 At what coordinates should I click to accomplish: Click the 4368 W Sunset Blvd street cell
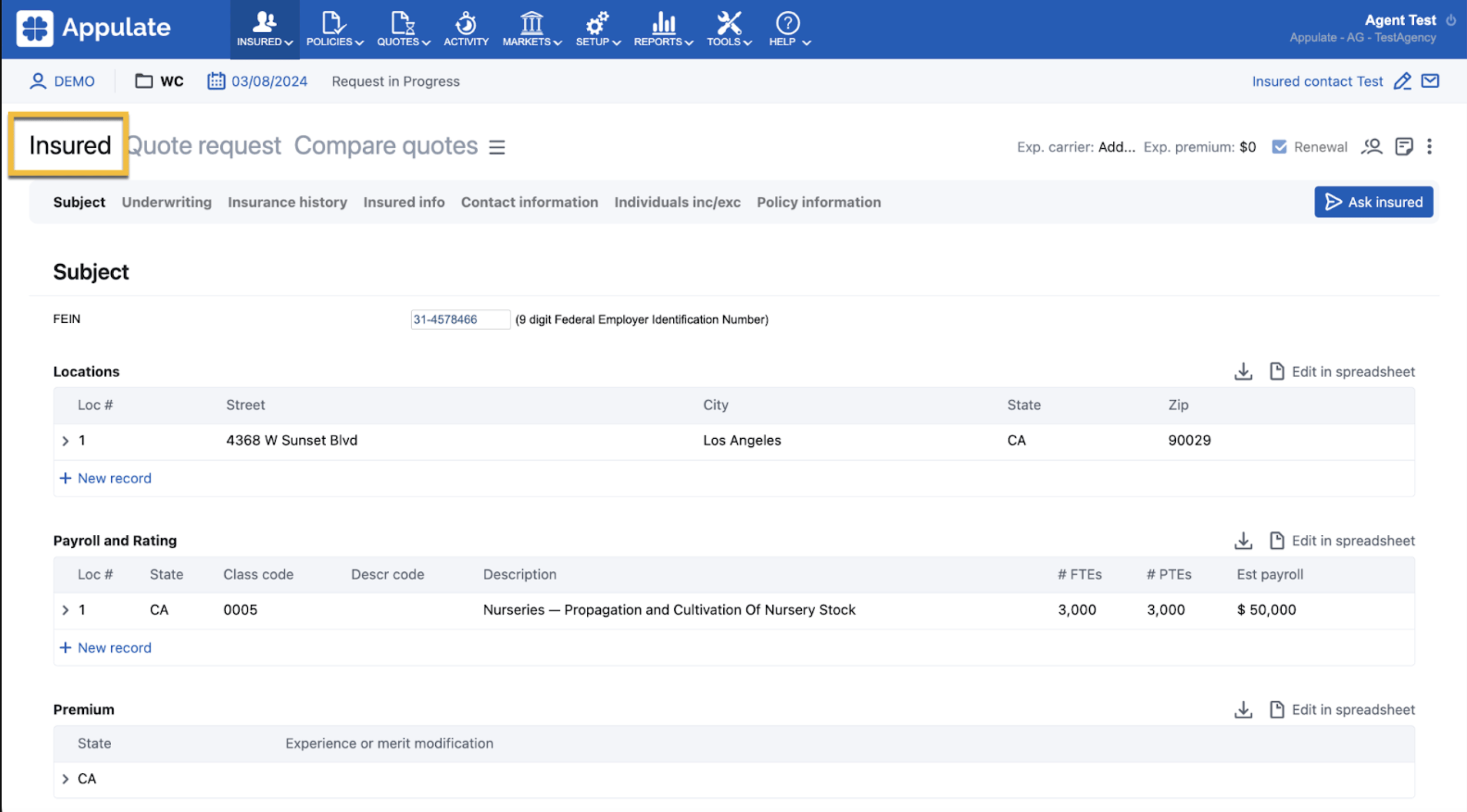click(x=292, y=440)
